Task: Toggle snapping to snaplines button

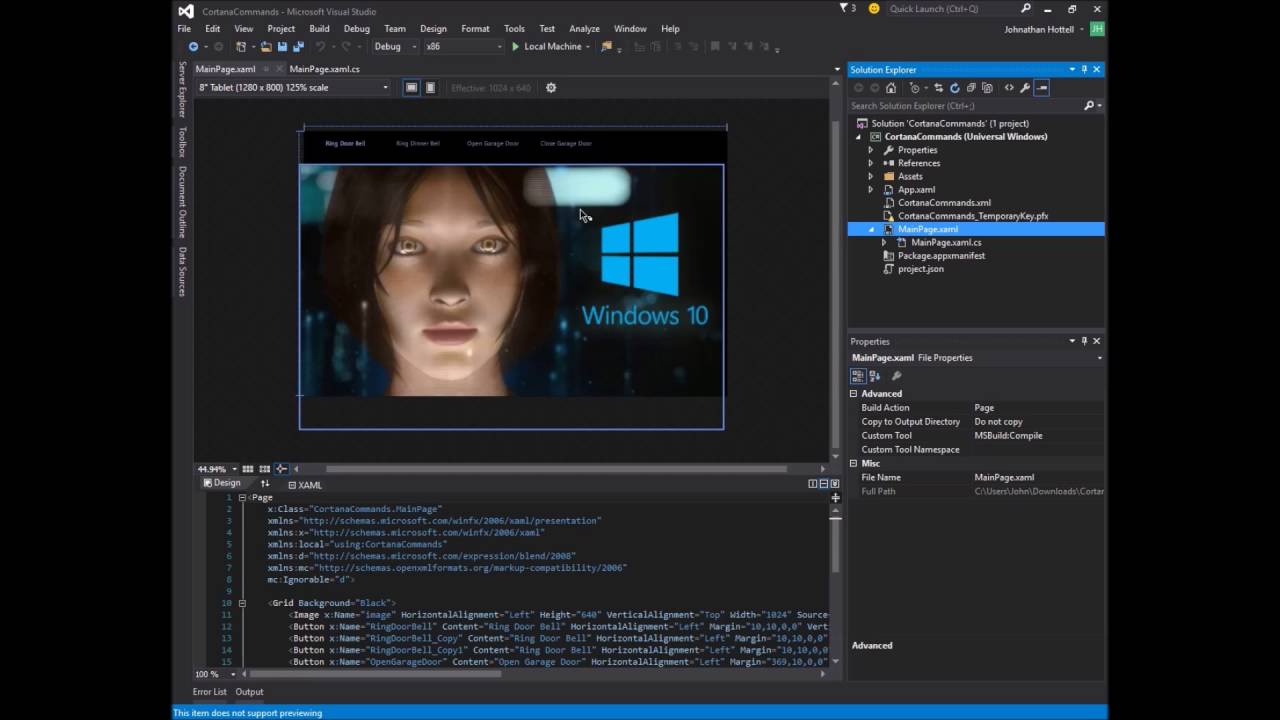Action: pyautogui.click(x=281, y=468)
